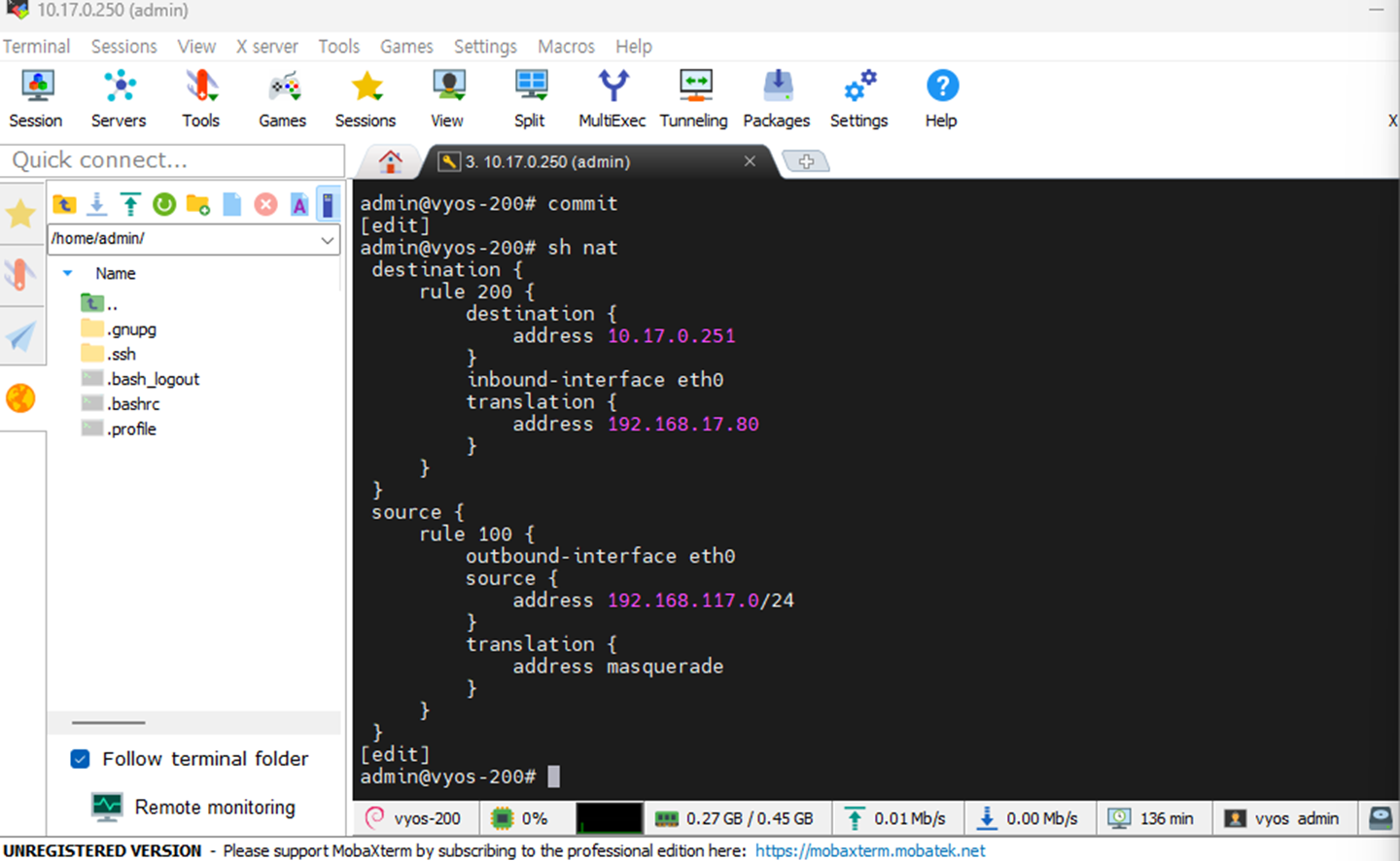Click the red delete icon in SFTP toolbar
The width and height of the screenshot is (1400, 861).
click(265, 204)
